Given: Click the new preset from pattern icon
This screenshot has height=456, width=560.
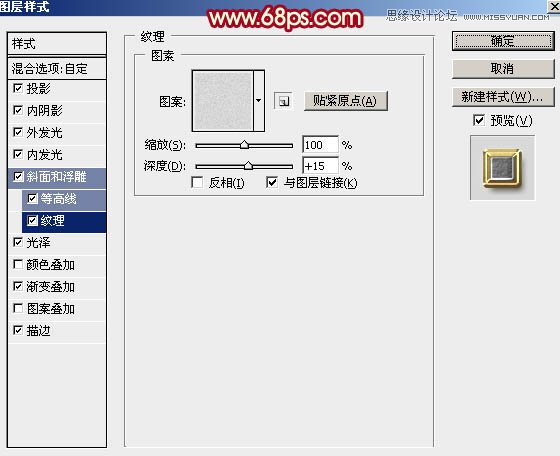Looking at the screenshot, I should tap(283, 101).
